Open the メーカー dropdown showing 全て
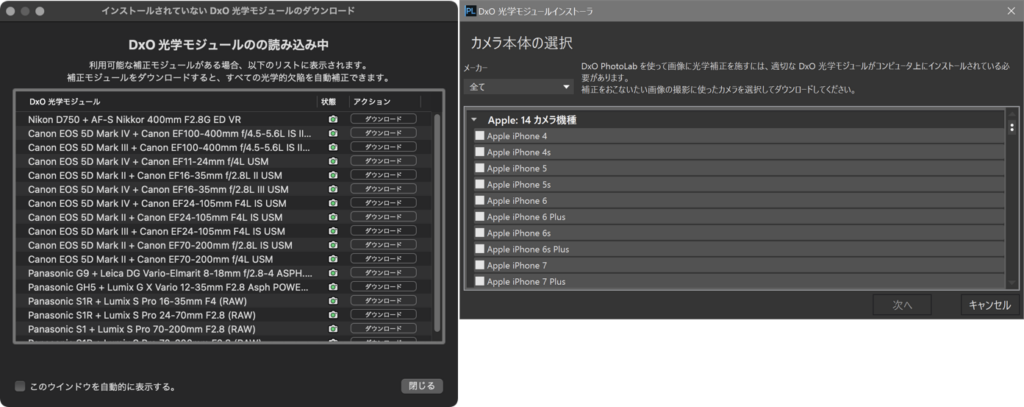Image resolution: width=1024 pixels, height=407 pixels. pos(519,87)
